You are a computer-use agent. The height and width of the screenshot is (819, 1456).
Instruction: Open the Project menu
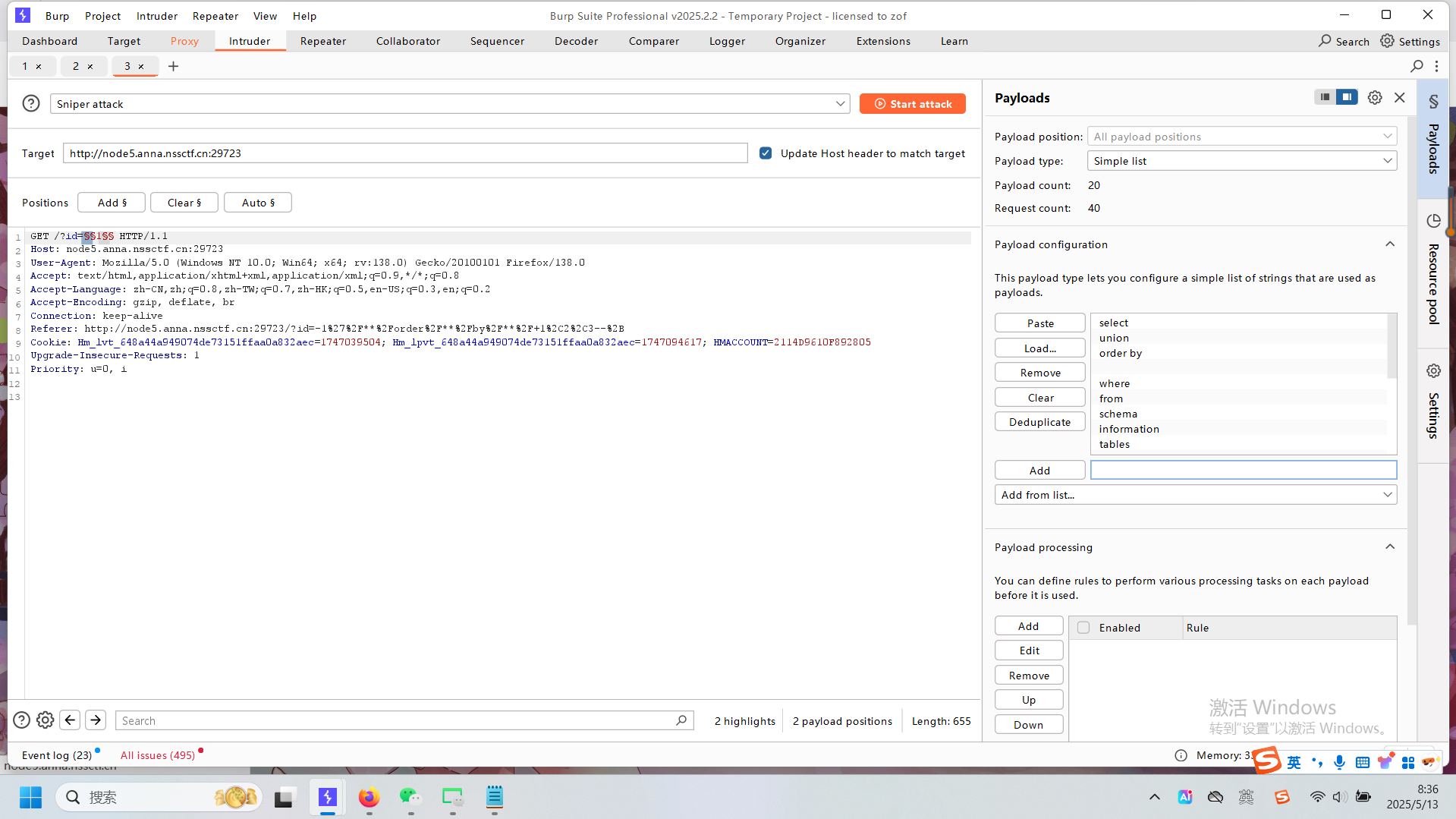[x=102, y=16]
